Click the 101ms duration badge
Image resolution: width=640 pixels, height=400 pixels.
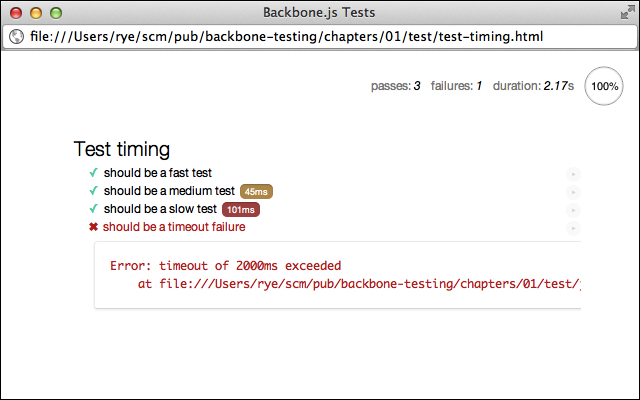coord(241,209)
